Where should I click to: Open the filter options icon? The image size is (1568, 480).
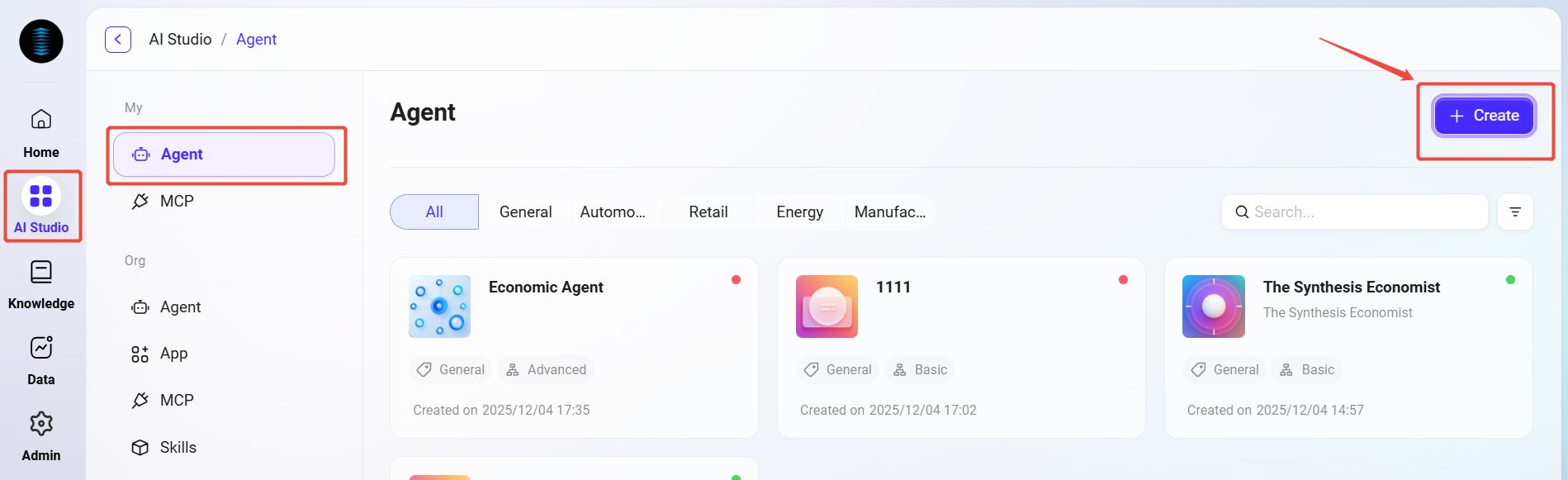(1515, 212)
